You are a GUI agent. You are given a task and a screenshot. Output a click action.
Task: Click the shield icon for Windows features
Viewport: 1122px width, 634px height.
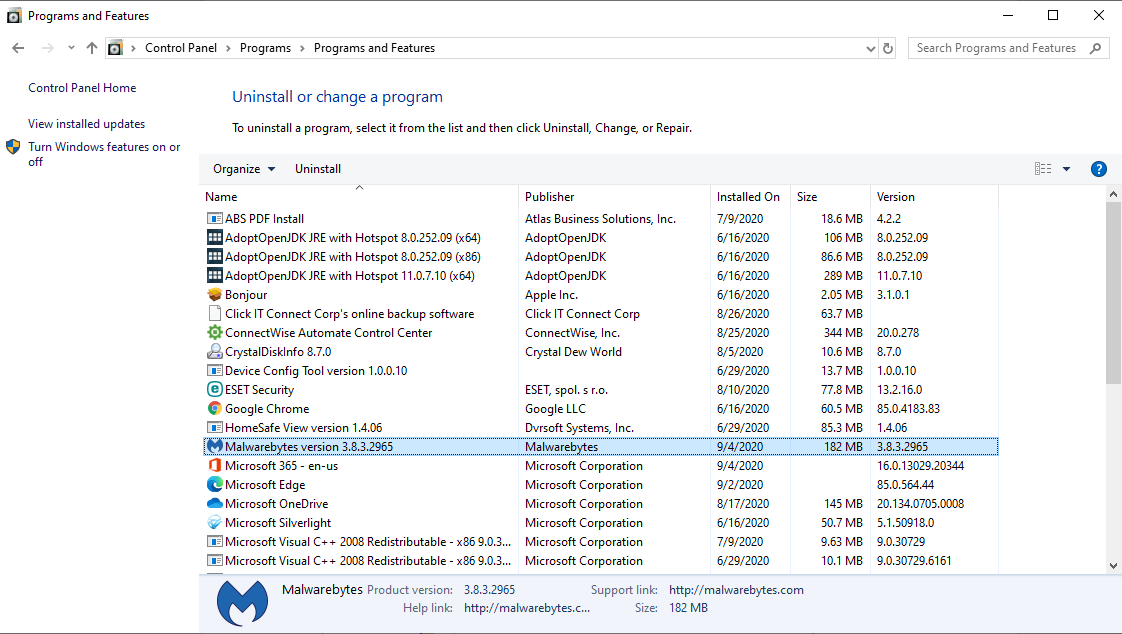coord(13,147)
